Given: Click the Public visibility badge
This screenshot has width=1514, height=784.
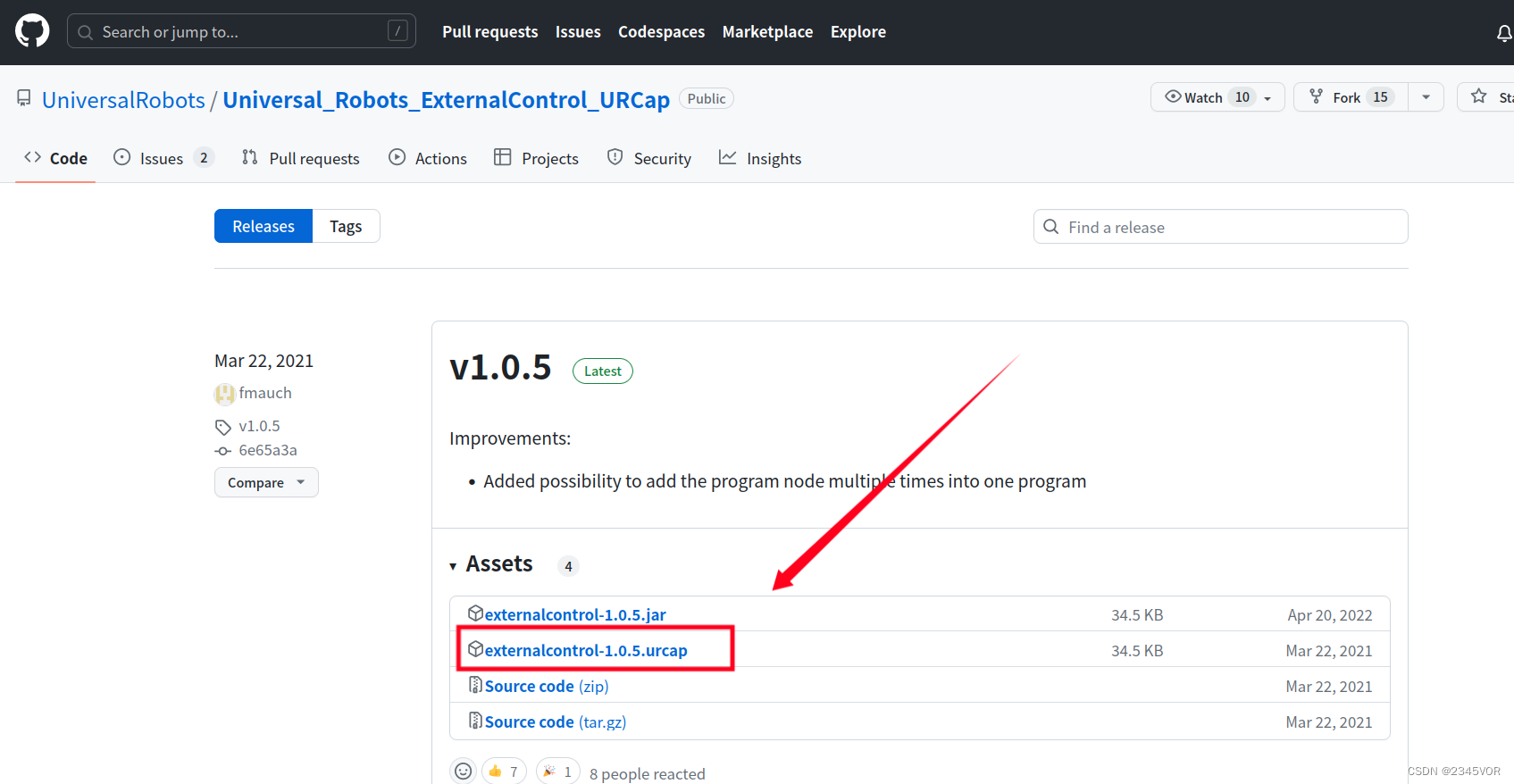Looking at the screenshot, I should 707,98.
